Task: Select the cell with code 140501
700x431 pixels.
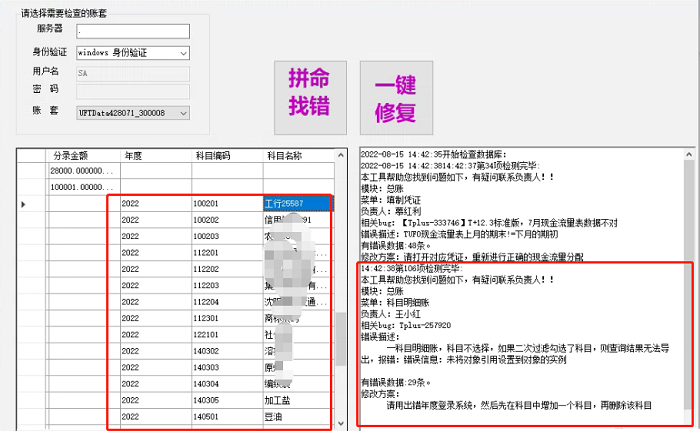Action: coord(228,417)
